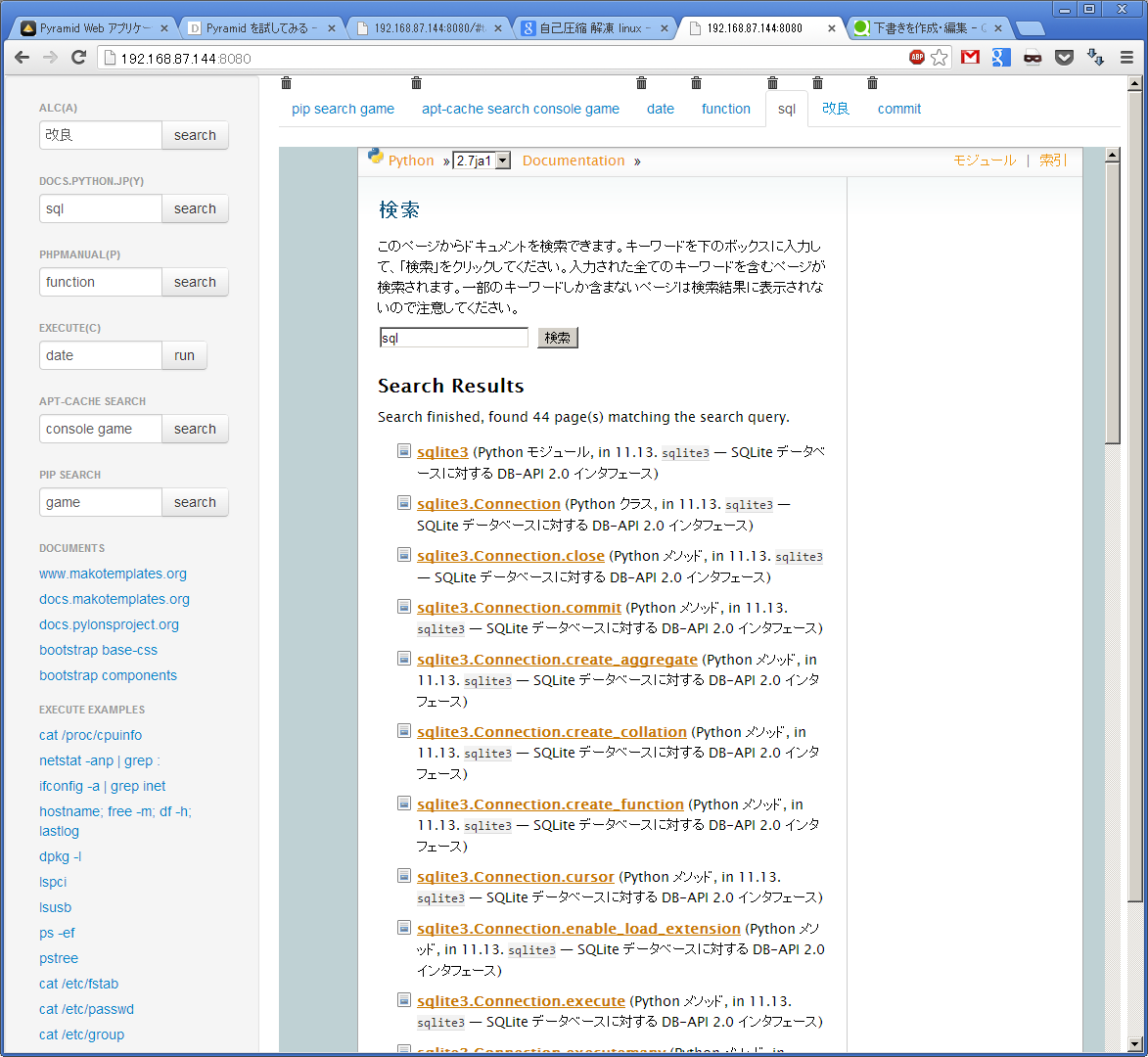Delete the 'sql' tab using its trash icon
The width and height of the screenshot is (1148, 1057).
(772, 83)
